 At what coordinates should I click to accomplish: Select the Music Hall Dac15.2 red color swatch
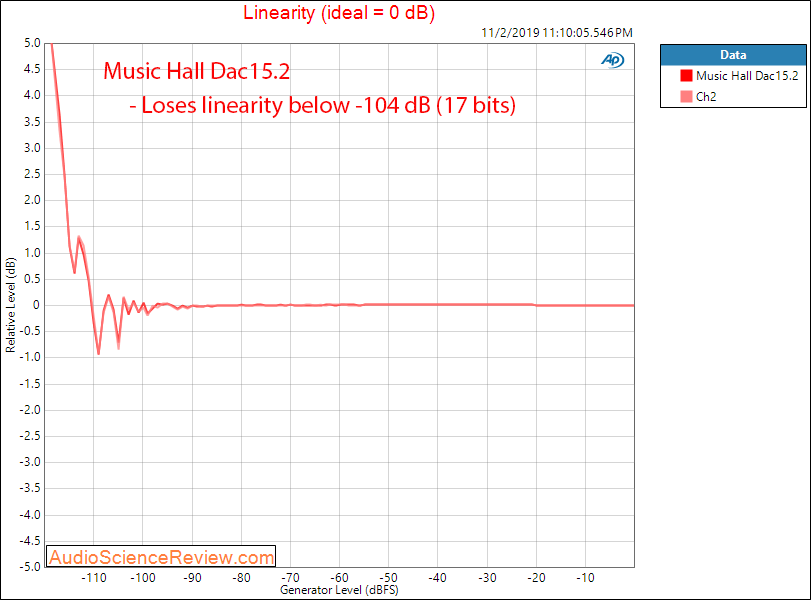[x=686, y=76]
